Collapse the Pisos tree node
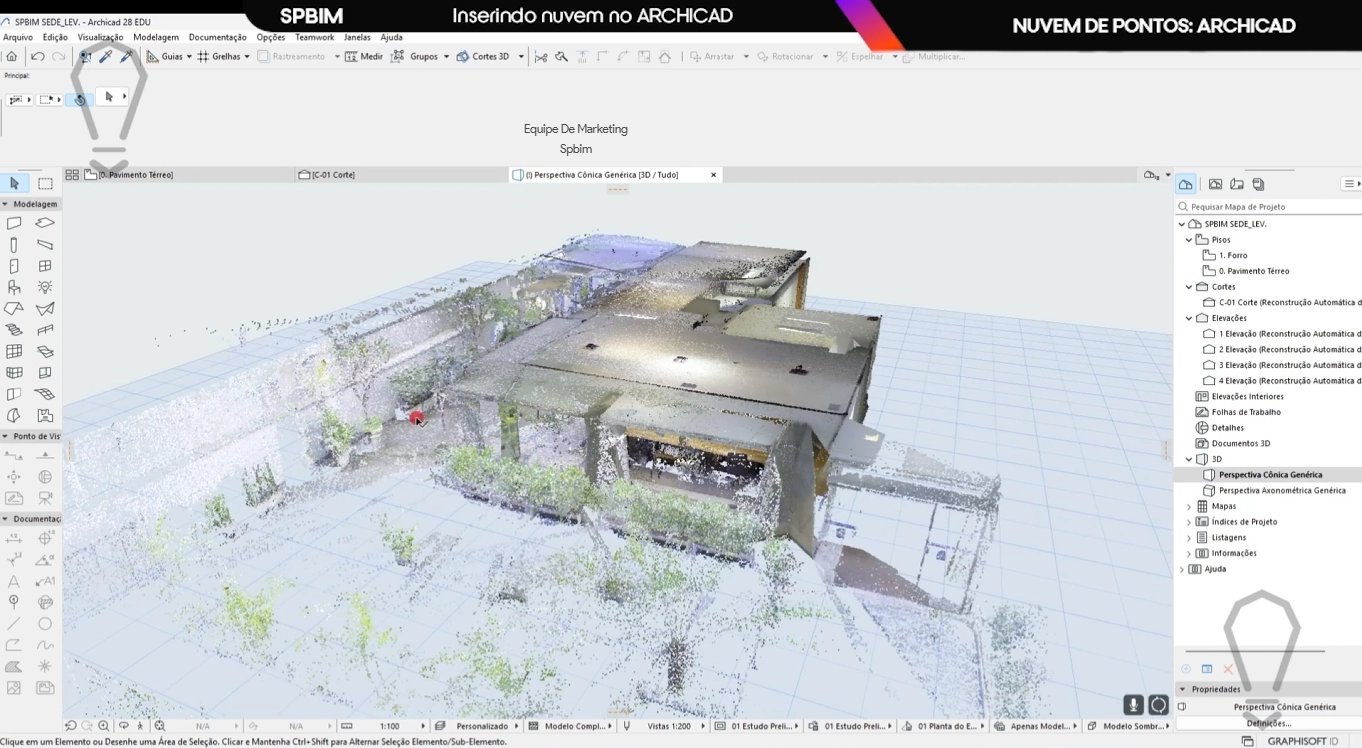The image size is (1362, 748). (1189, 240)
